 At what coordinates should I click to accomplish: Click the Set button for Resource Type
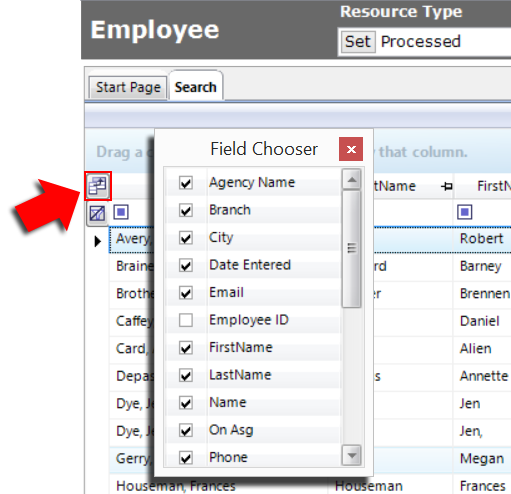358,42
